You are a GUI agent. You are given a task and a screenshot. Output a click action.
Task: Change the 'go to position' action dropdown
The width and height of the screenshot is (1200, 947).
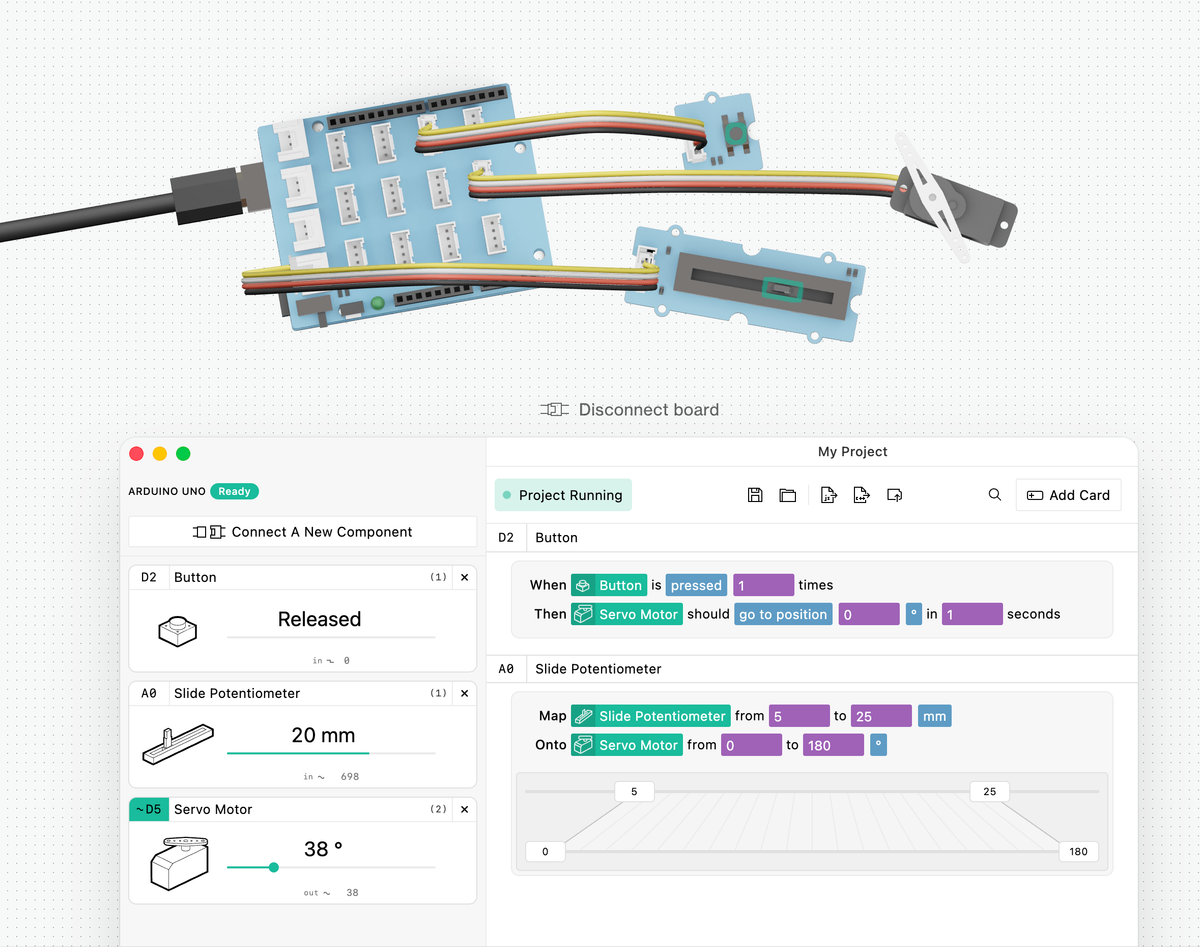click(783, 614)
